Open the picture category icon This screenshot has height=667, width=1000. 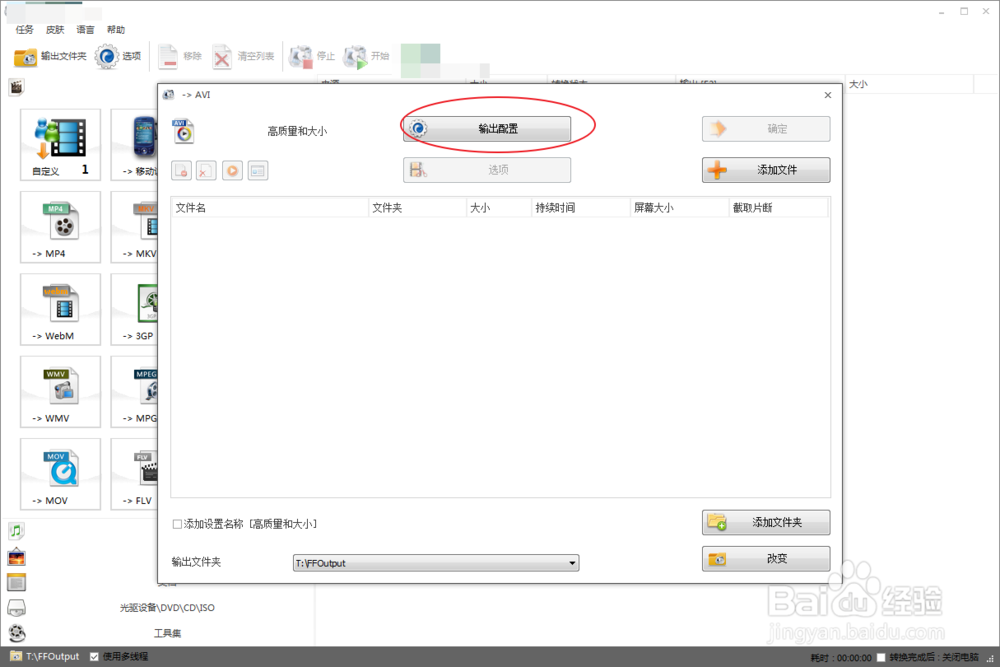click(17, 557)
